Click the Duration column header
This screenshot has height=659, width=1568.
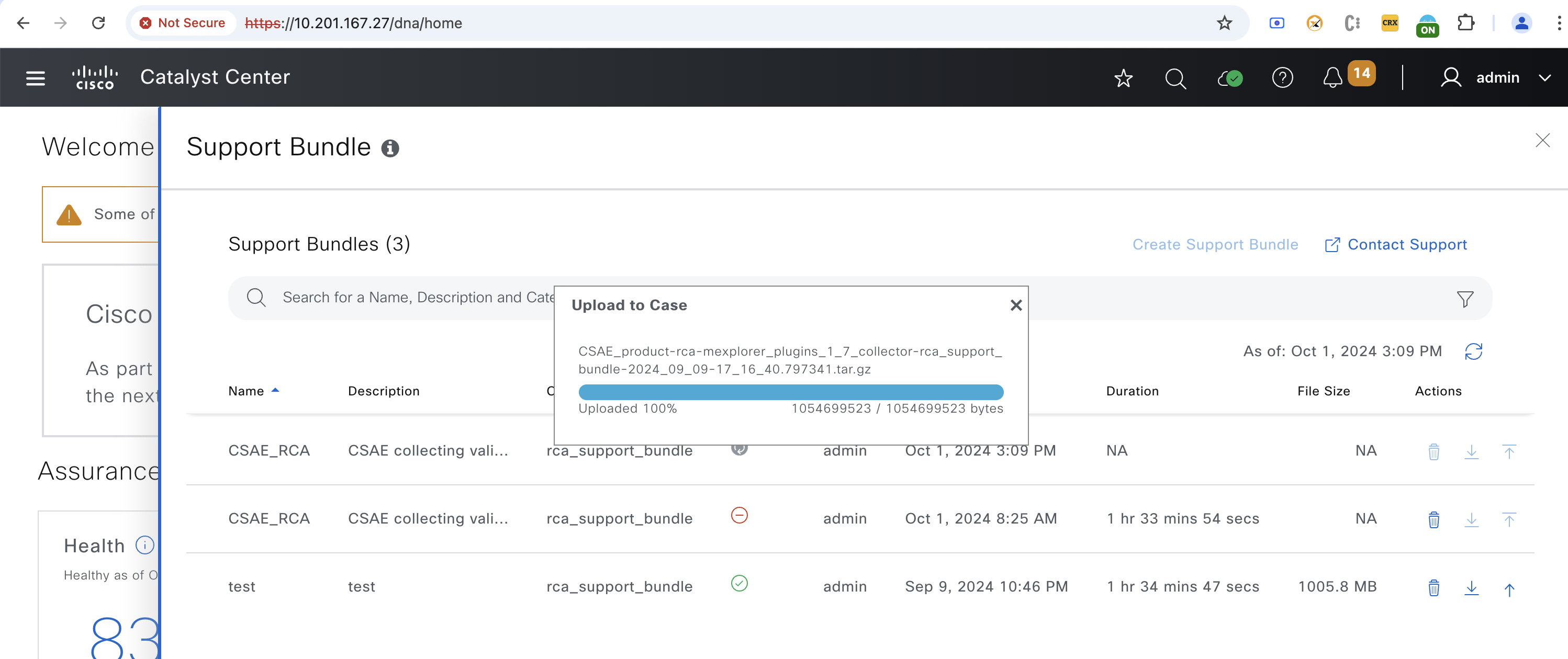1132,391
